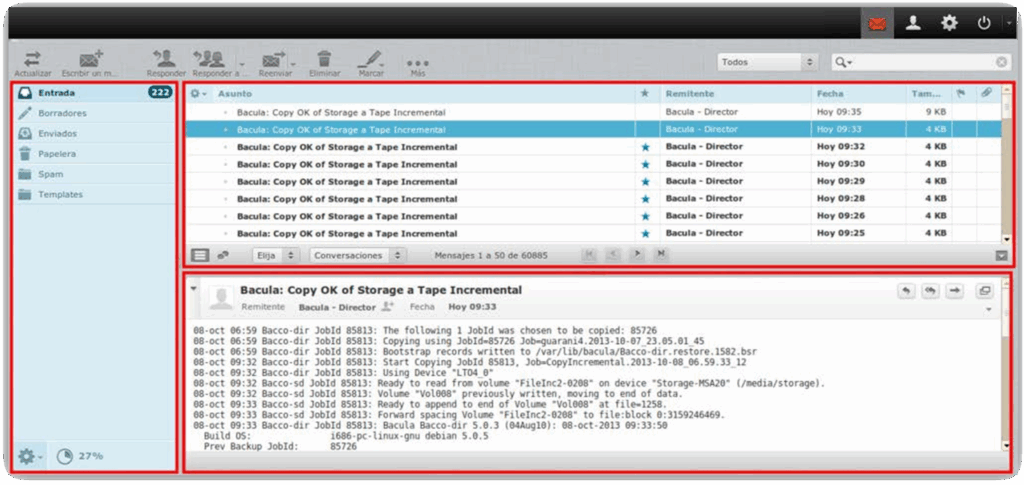
Task: Open the message received Hoy 09:35
Action: [x=593, y=112]
